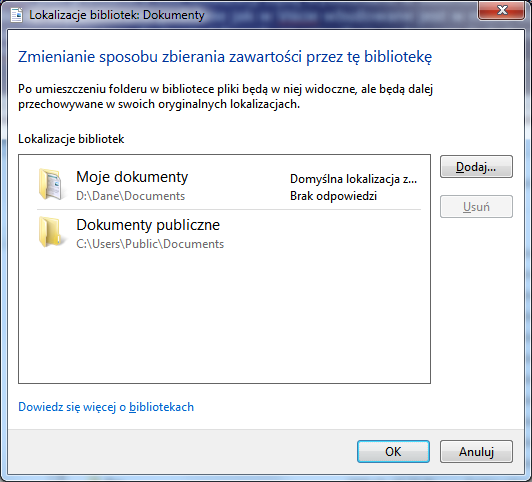Click the disabled Usuń button
This screenshot has width=532, height=482.
476,207
